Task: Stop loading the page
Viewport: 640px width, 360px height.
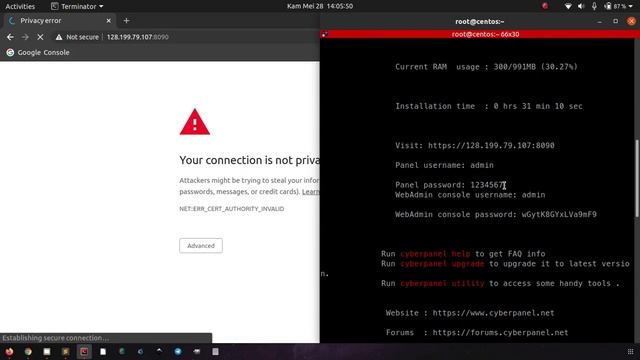Action: click(40, 37)
